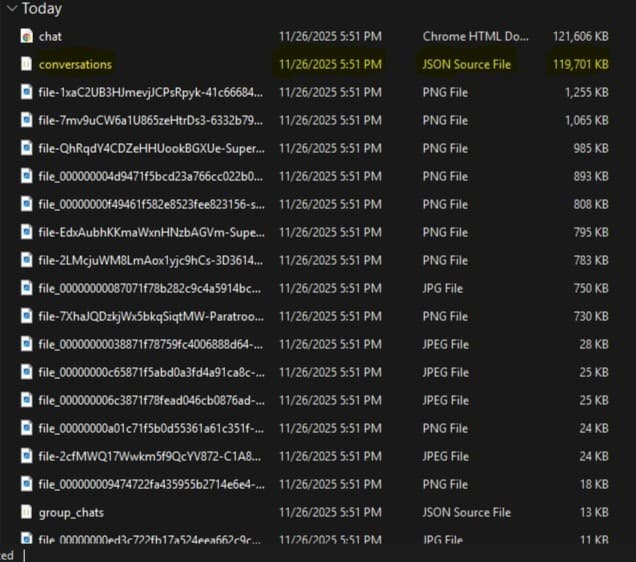Click the image icon for file_00000000ed3c722fb17a524eea662c9c
Screen dimensions: 636x562
click(x=27, y=538)
